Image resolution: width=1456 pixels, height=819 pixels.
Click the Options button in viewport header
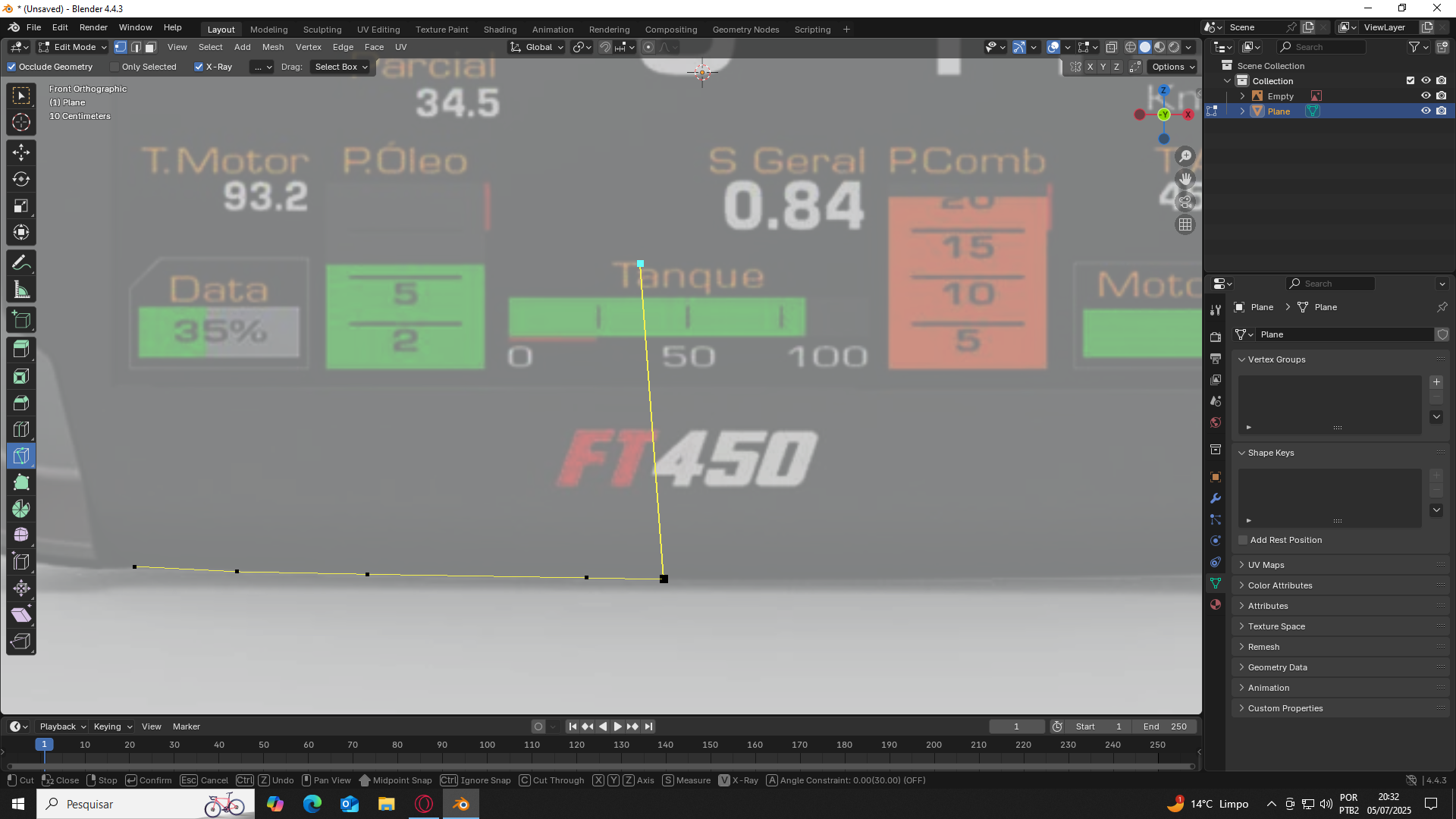click(1172, 67)
